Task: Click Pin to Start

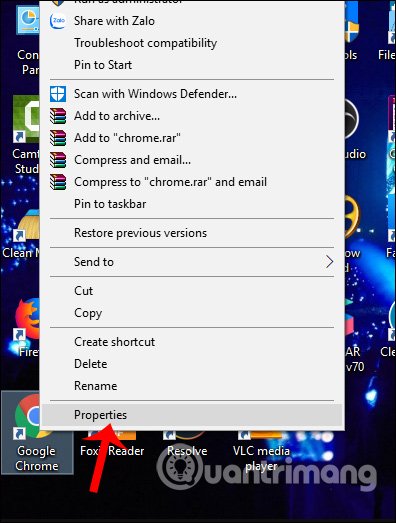Action: [x=192, y=65]
